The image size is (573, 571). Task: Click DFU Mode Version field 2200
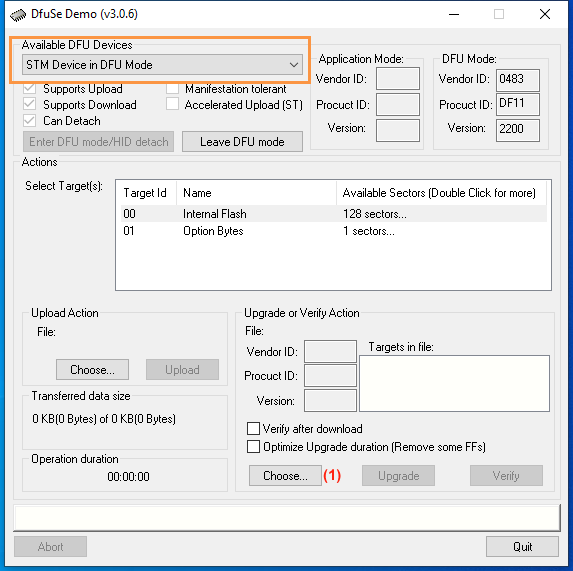click(x=518, y=130)
